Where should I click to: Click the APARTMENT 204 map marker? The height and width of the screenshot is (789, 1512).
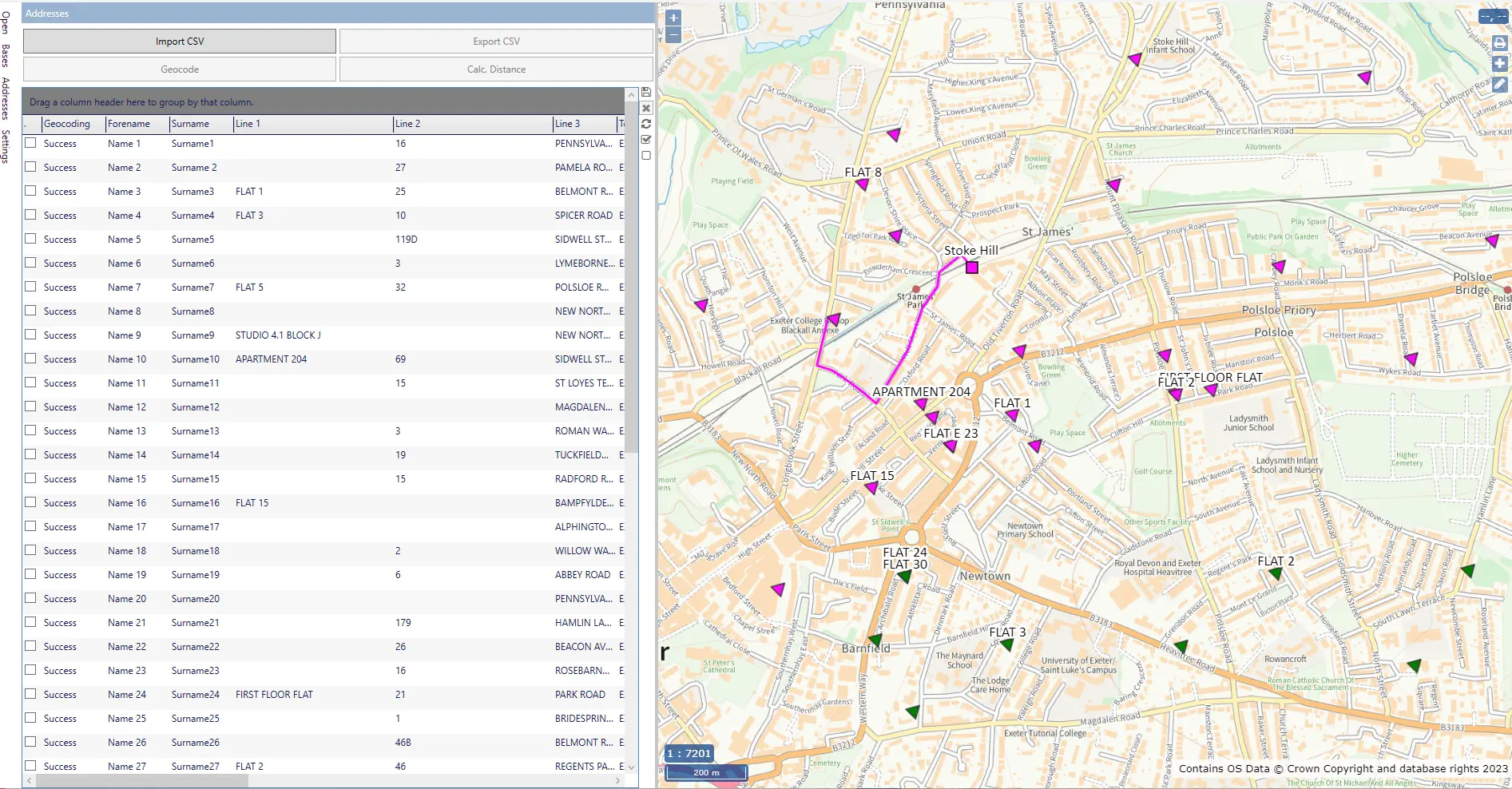(x=921, y=403)
